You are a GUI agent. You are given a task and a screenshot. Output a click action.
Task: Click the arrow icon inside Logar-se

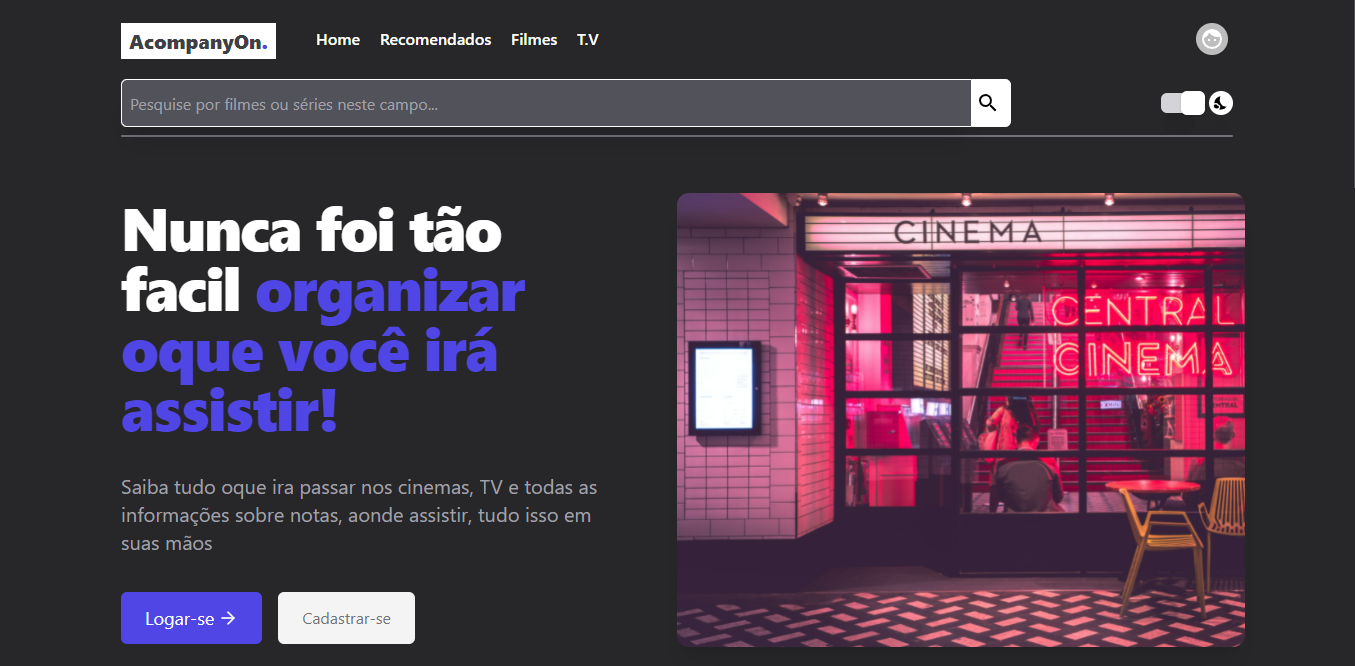(229, 618)
